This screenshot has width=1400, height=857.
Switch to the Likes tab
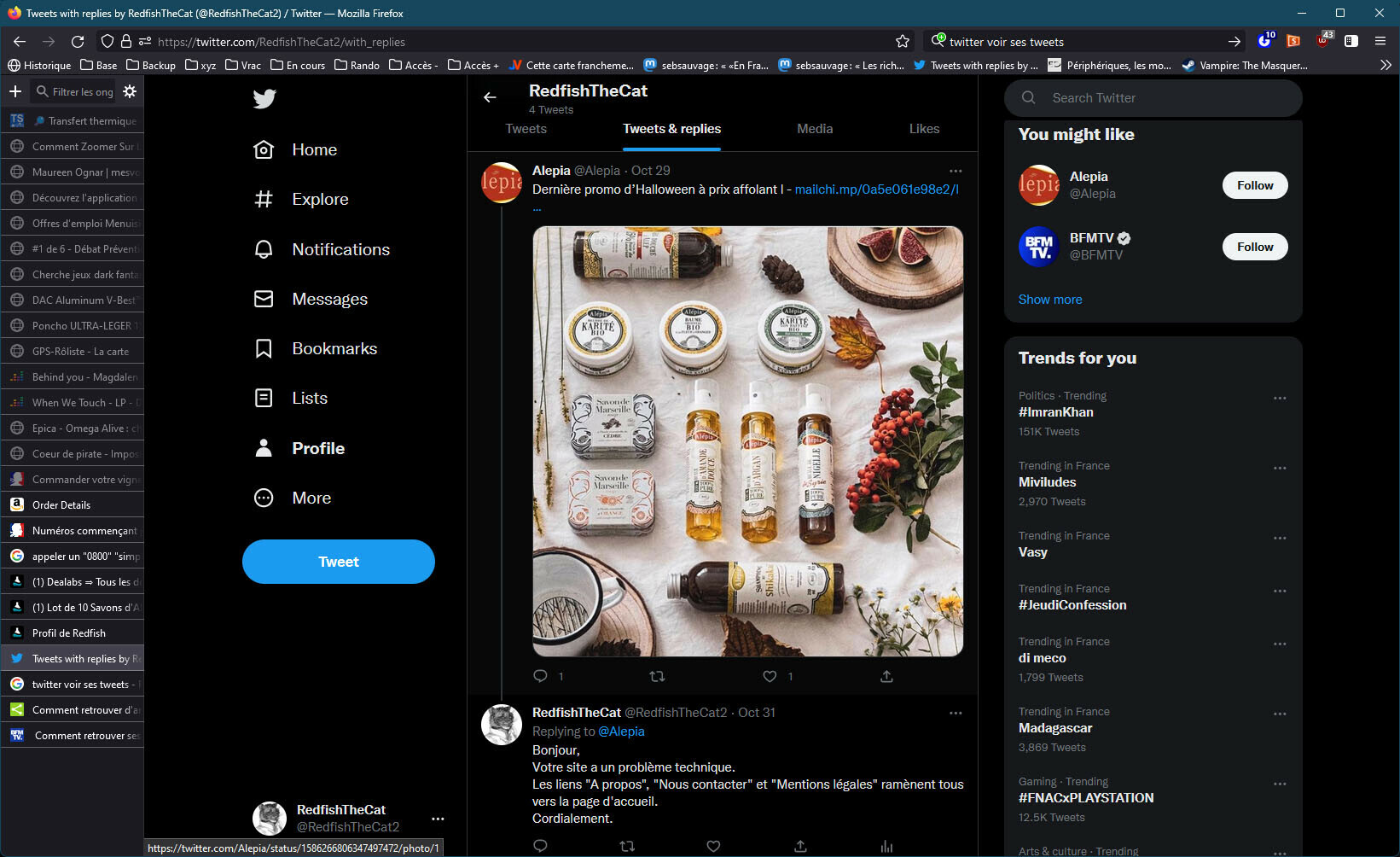pyautogui.click(x=924, y=129)
